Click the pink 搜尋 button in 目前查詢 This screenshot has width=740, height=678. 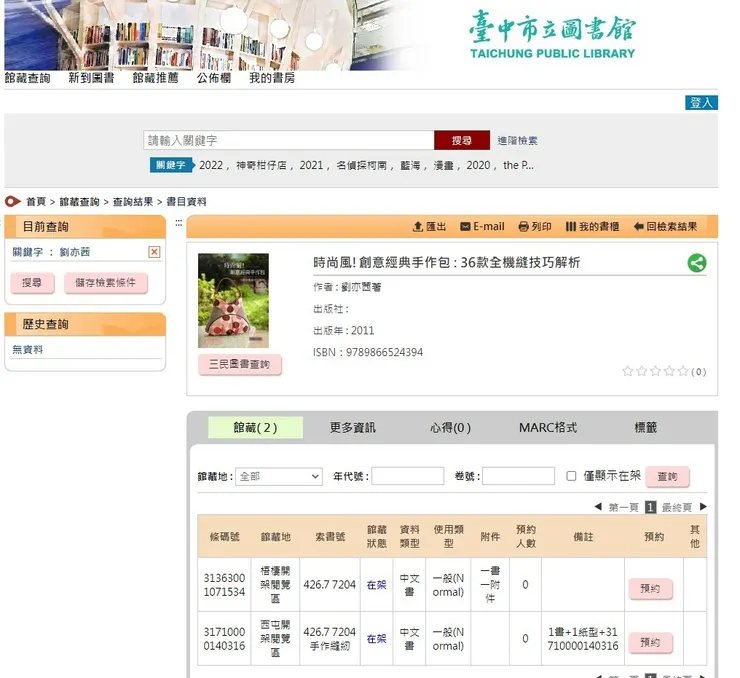pyautogui.click(x=32, y=283)
